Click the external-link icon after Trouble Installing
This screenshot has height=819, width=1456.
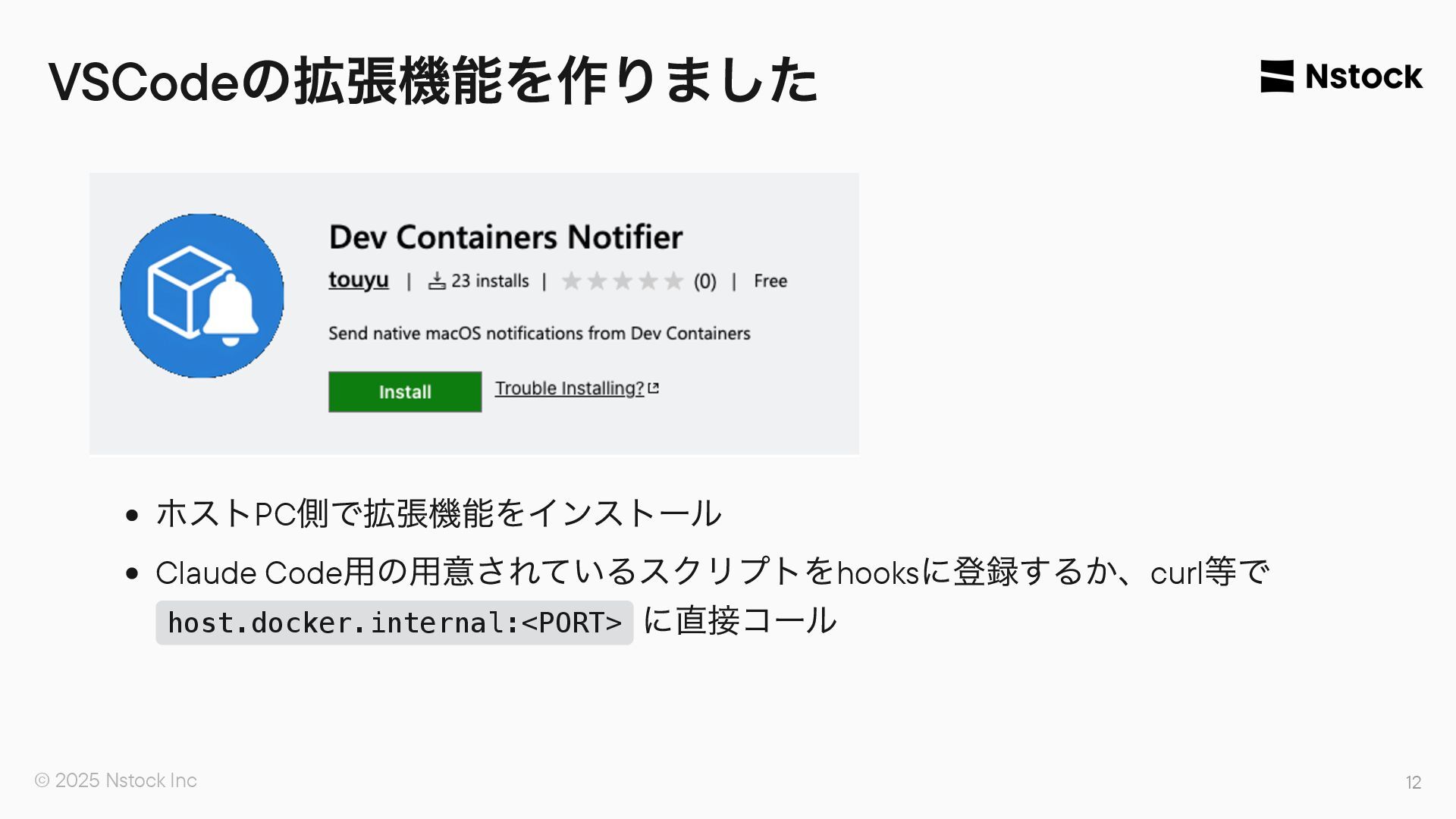[x=654, y=388]
